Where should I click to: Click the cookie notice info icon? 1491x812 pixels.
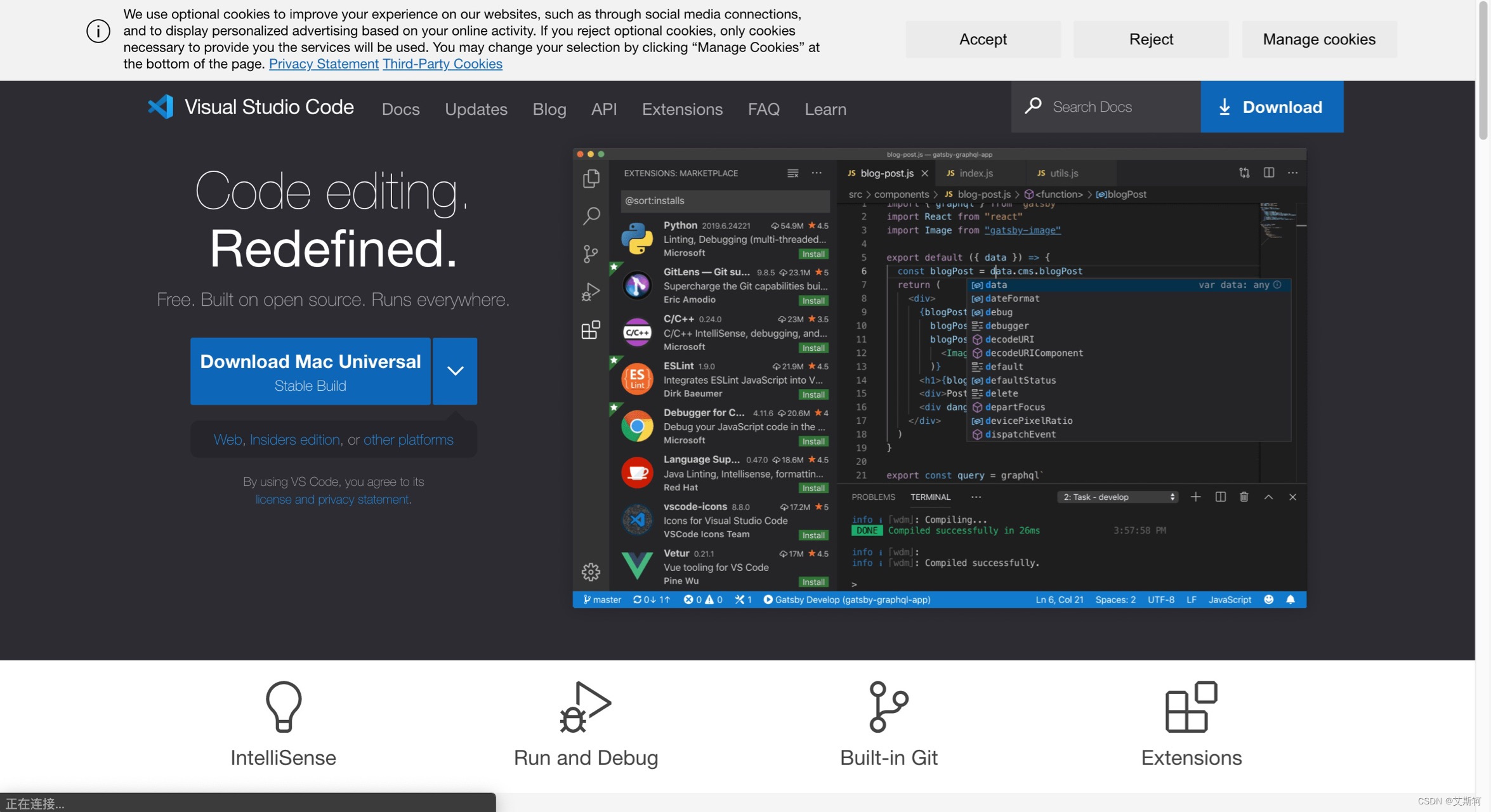[x=98, y=31]
